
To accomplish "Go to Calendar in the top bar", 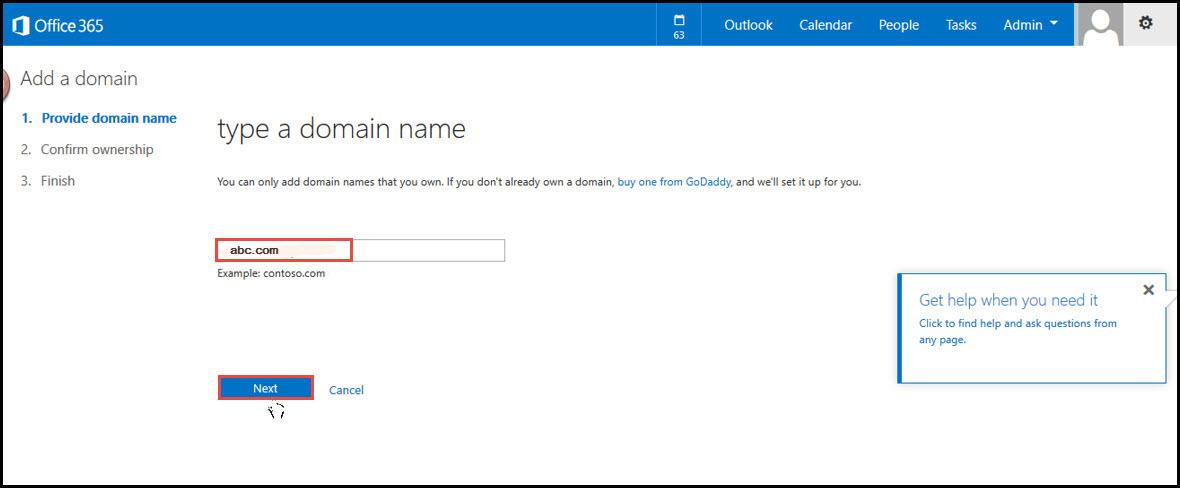I will 826,25.
